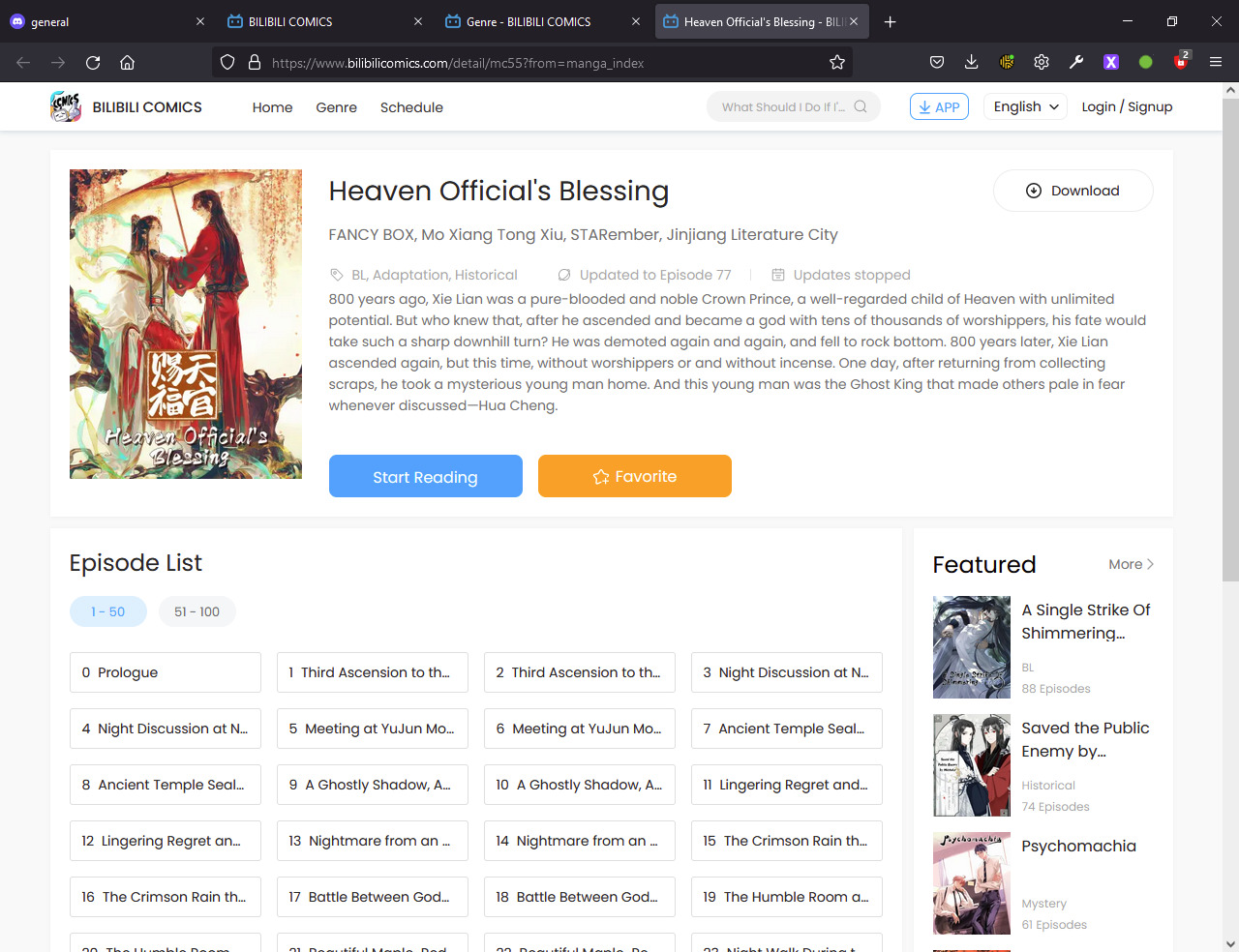Click the search magnifier icon
1239x952 pixels.
pos(861,106)
